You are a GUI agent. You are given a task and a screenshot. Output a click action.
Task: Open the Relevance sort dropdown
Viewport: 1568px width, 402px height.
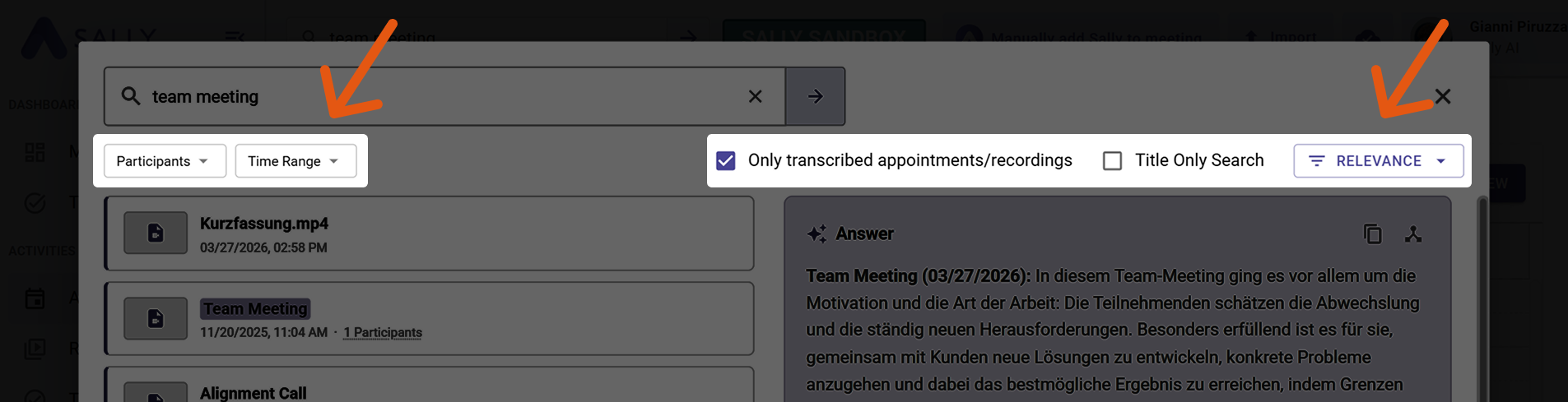(x=1378, y=161)
